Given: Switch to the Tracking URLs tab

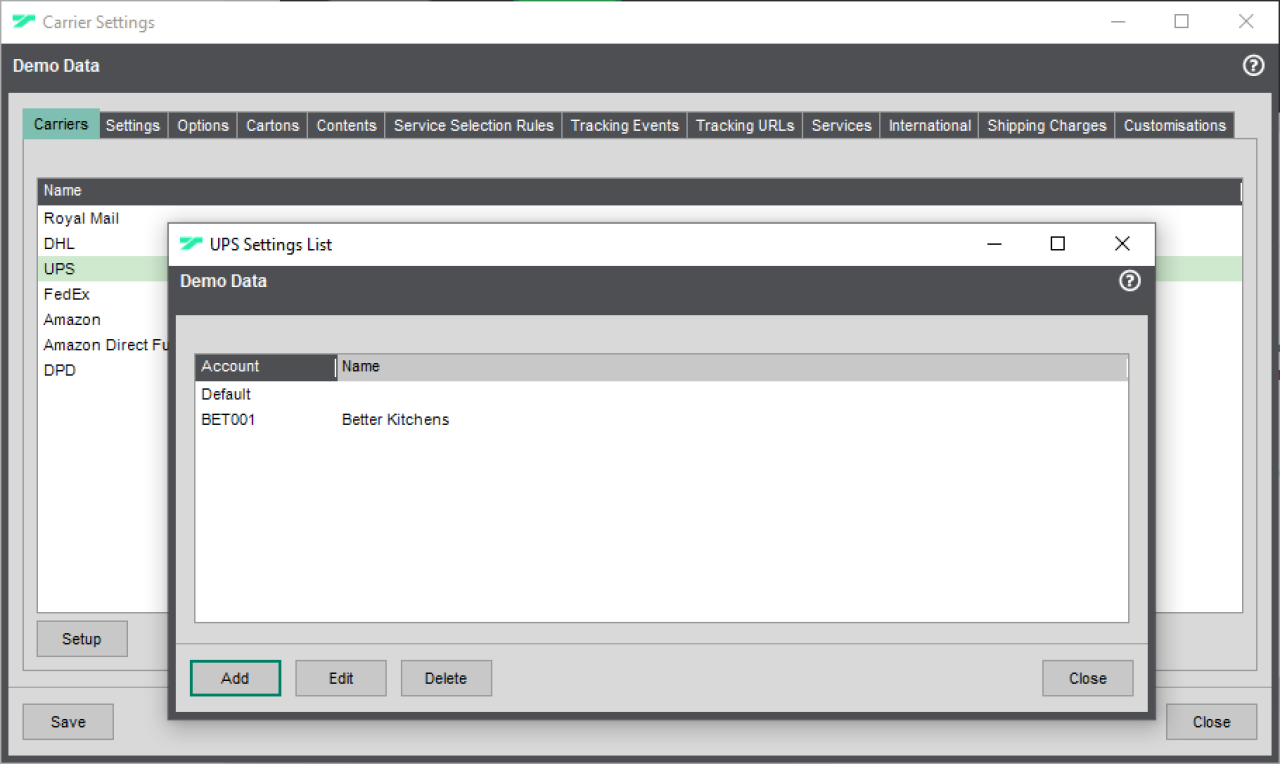Looking at the screenshot, I should point(745,126).
